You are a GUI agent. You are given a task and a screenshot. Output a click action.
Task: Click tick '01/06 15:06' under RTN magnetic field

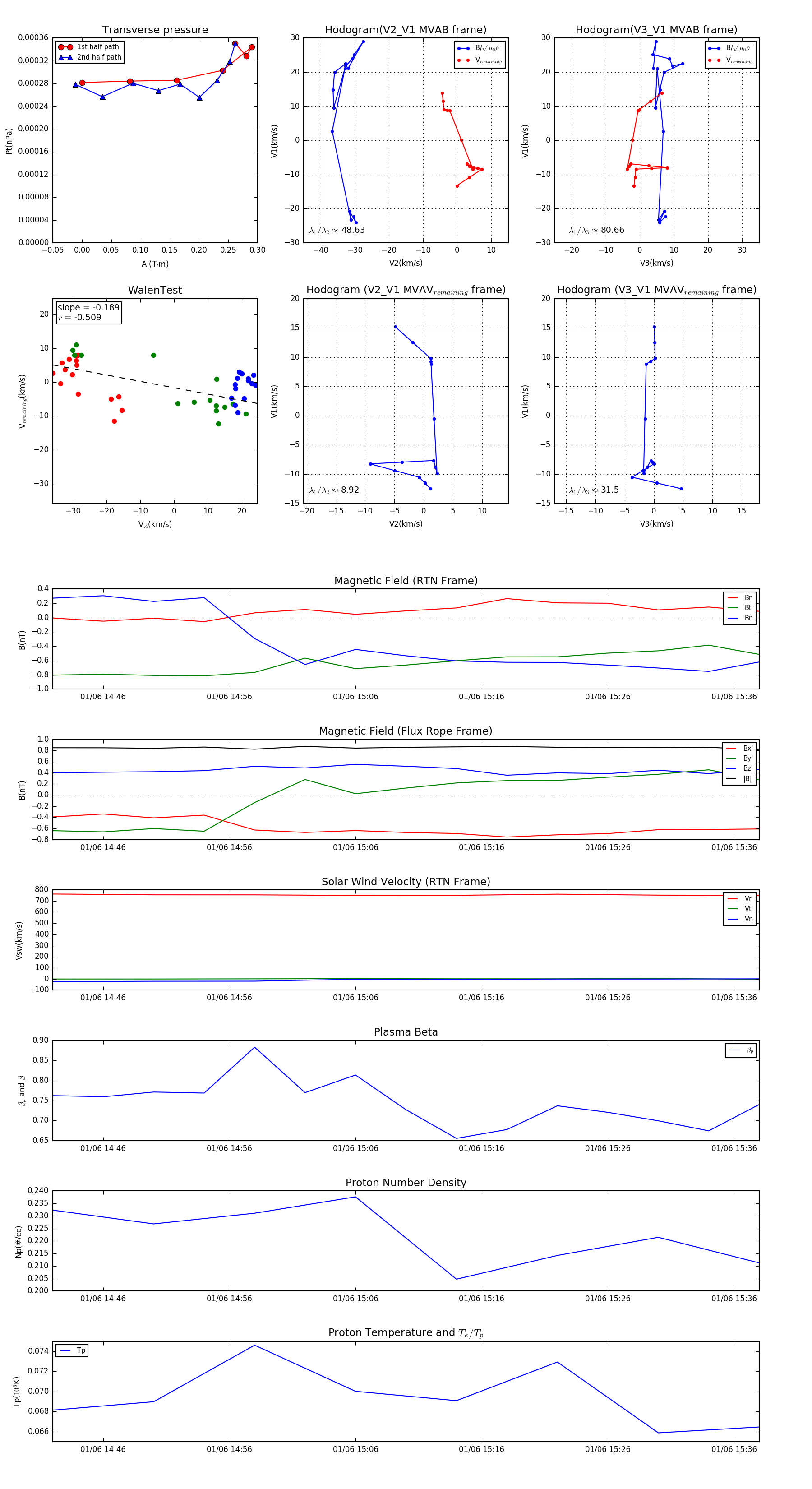pos(355,697)
